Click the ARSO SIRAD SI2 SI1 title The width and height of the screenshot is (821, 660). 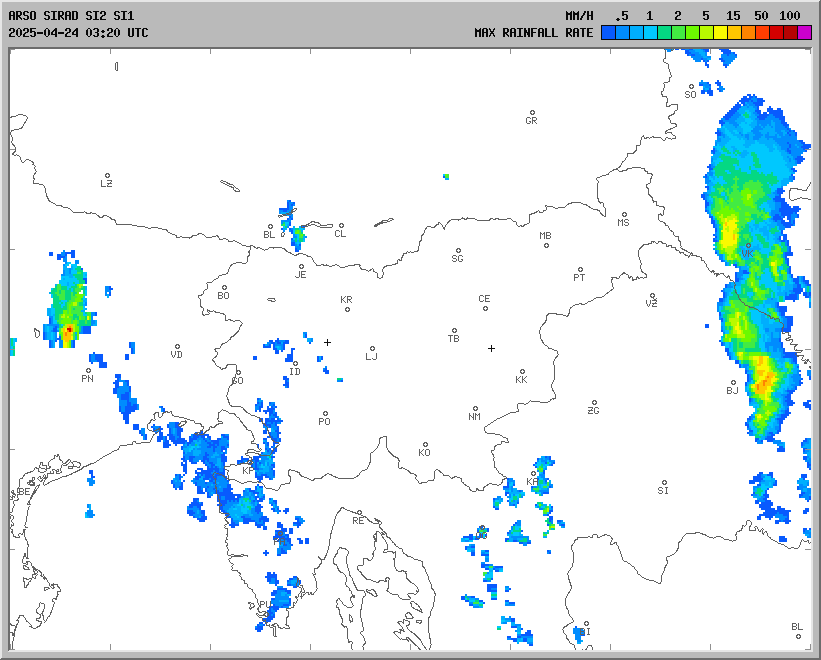70,16
